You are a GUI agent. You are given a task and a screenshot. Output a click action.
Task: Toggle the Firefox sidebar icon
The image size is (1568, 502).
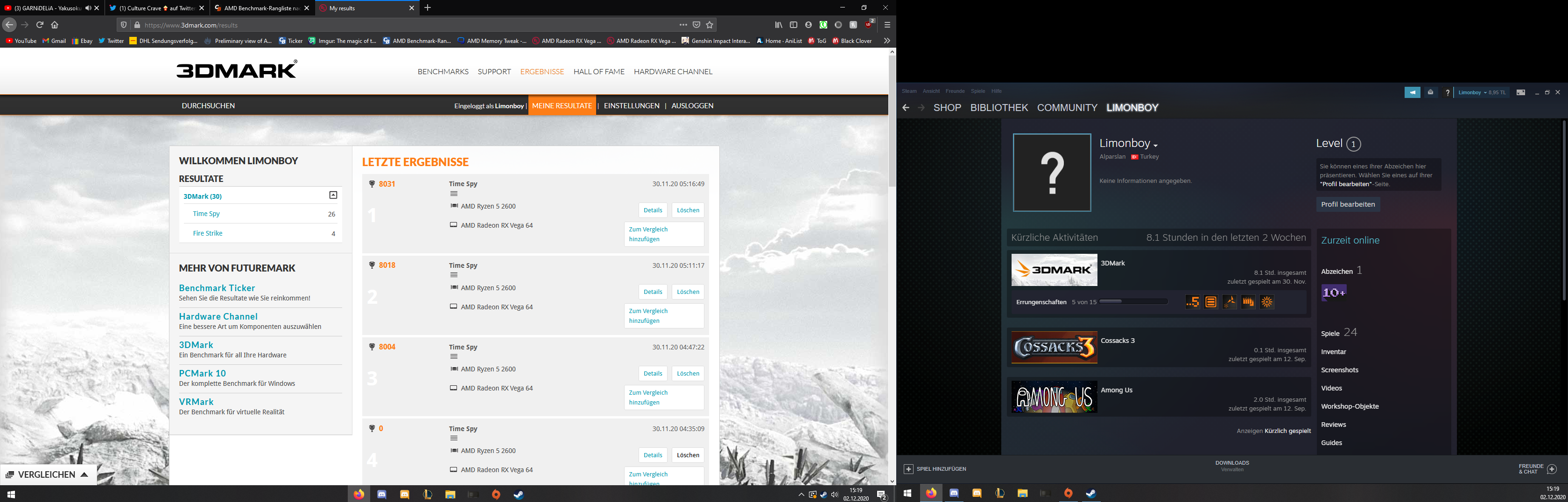tap(794, 25)
